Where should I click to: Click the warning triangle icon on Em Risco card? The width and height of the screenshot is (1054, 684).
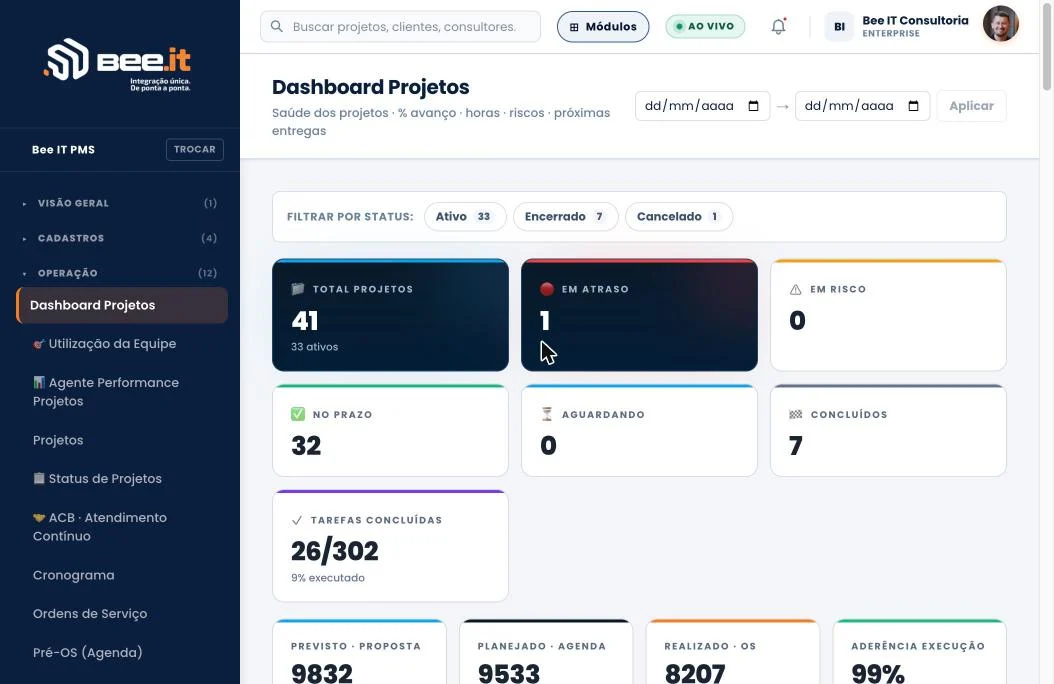(x=796, y=290)
